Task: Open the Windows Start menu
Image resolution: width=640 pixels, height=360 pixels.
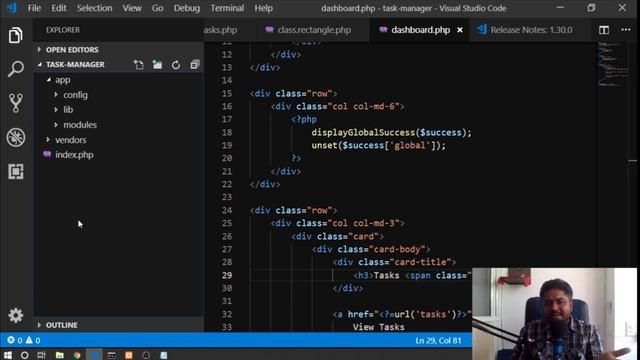Action: tap(8, 355)
